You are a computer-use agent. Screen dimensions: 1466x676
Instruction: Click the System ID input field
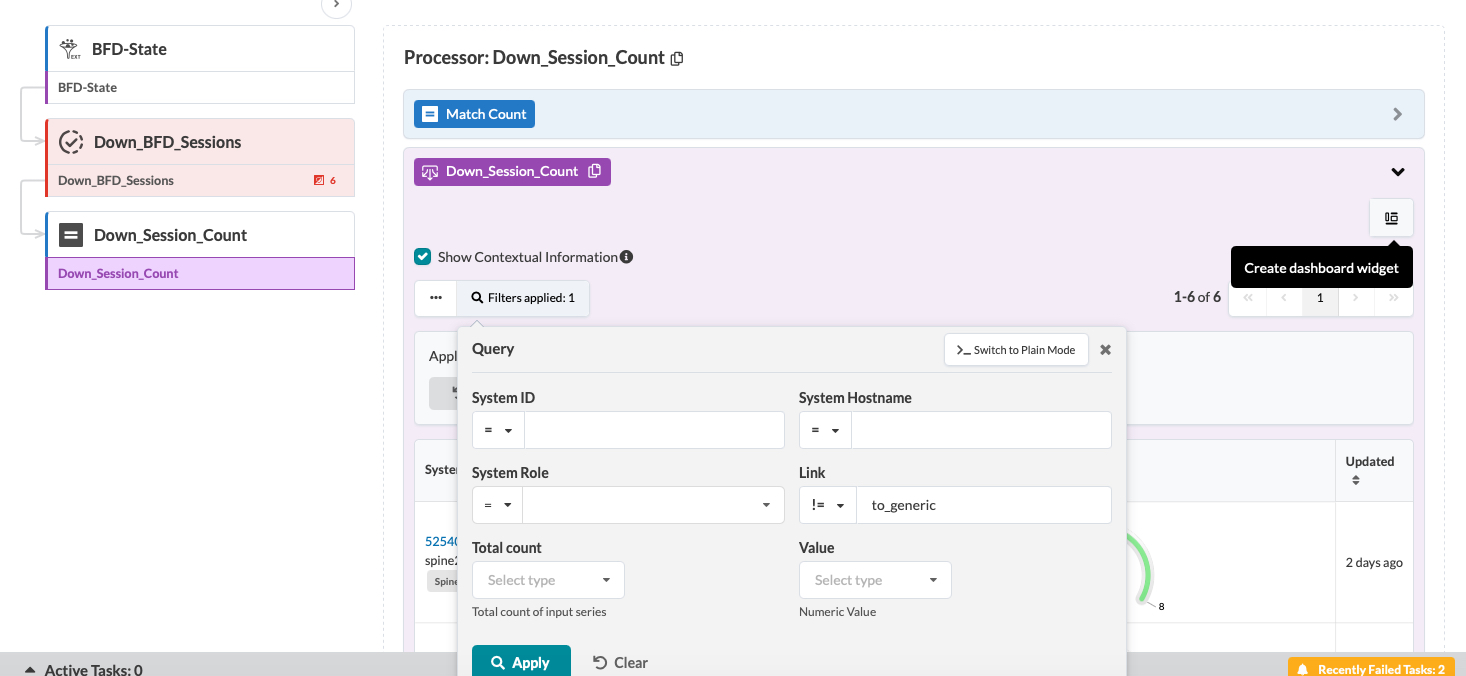[x=654, y=430]
